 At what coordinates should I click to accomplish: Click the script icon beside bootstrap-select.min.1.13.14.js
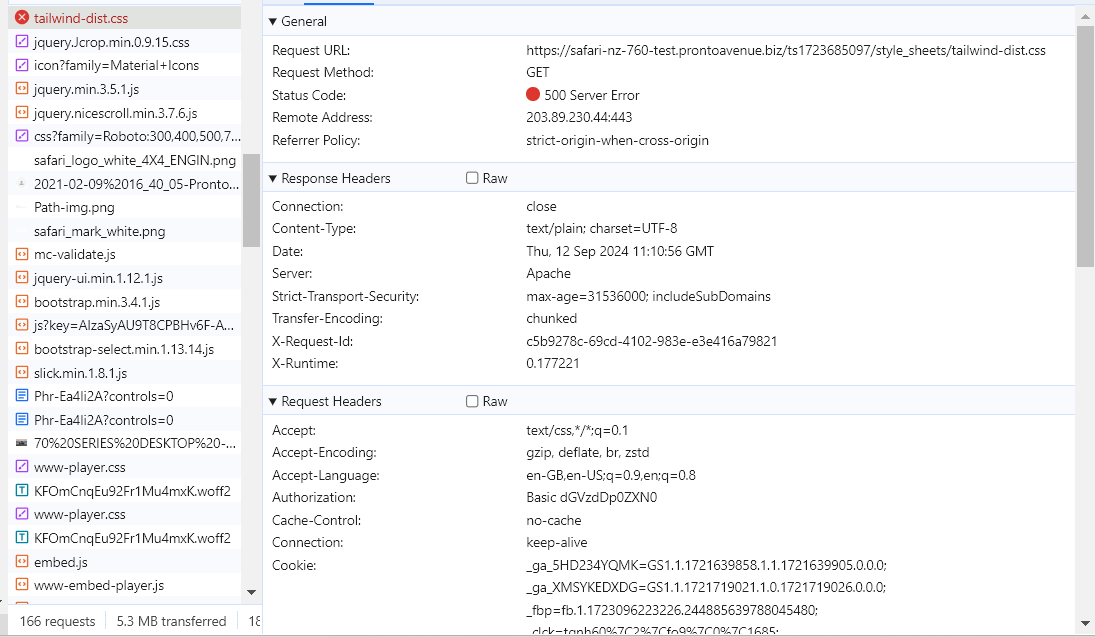[22, 349]
